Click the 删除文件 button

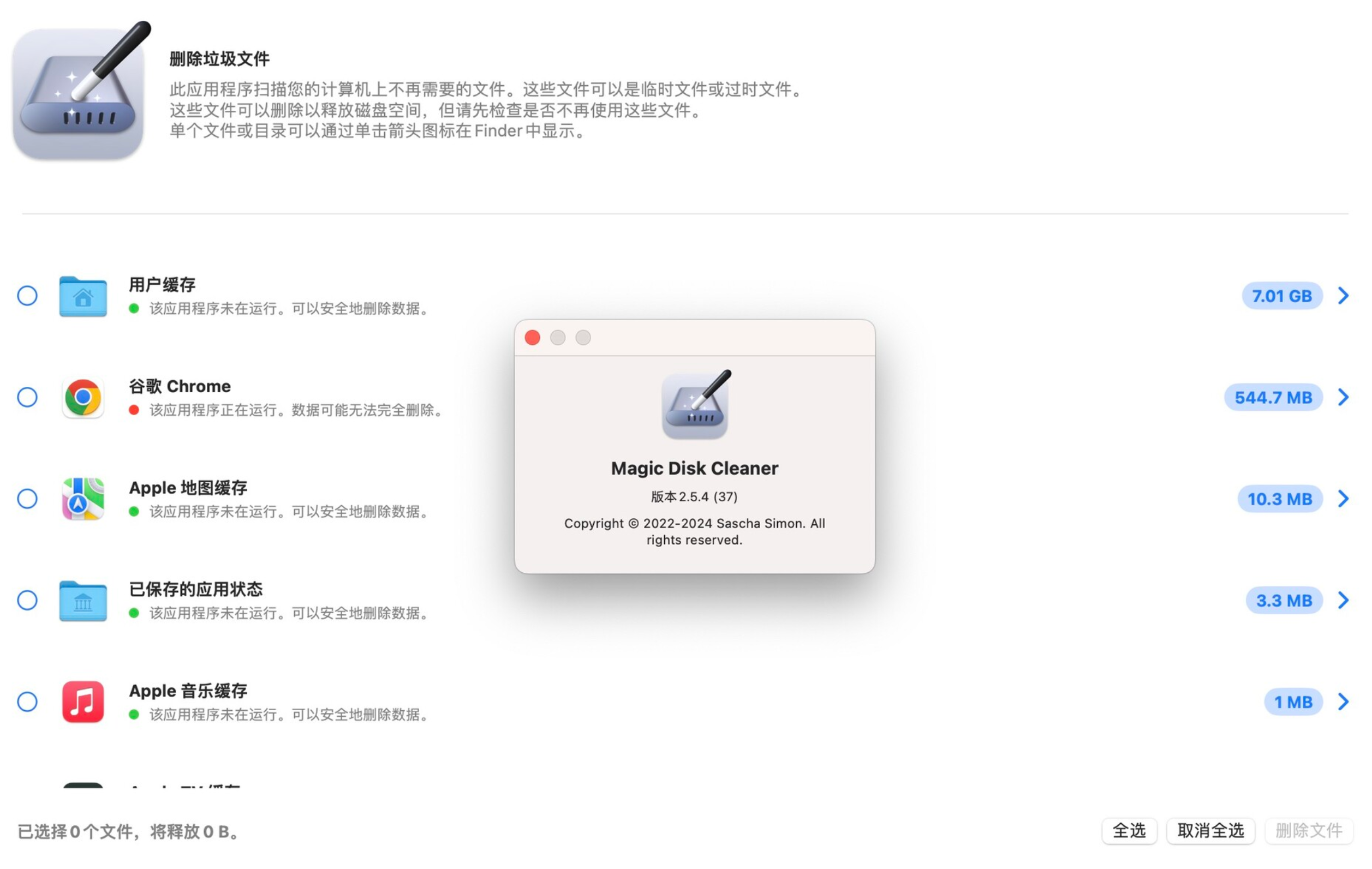click(x=1309, y=831)
